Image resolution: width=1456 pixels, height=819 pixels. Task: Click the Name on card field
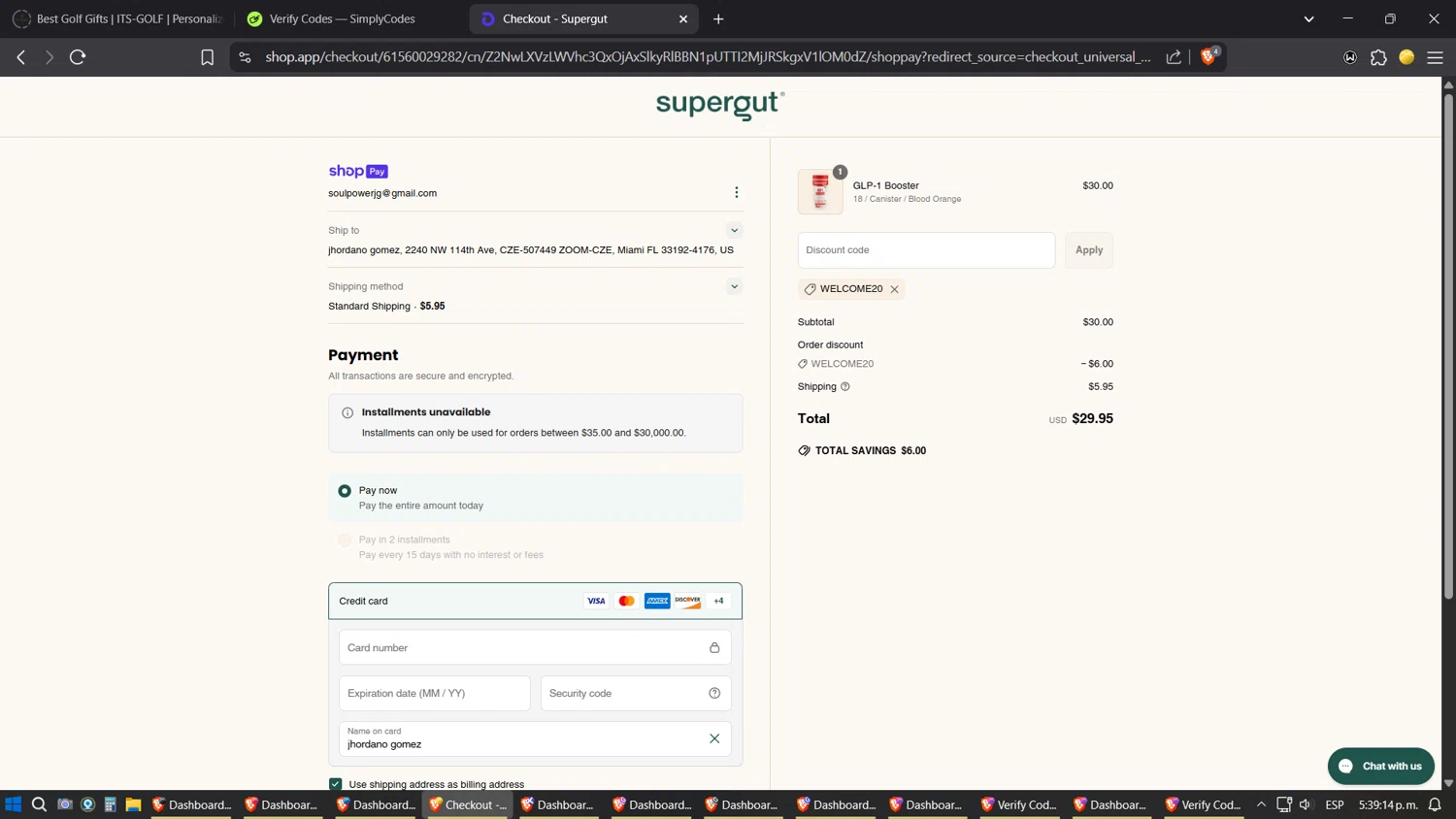coord(535,738)
